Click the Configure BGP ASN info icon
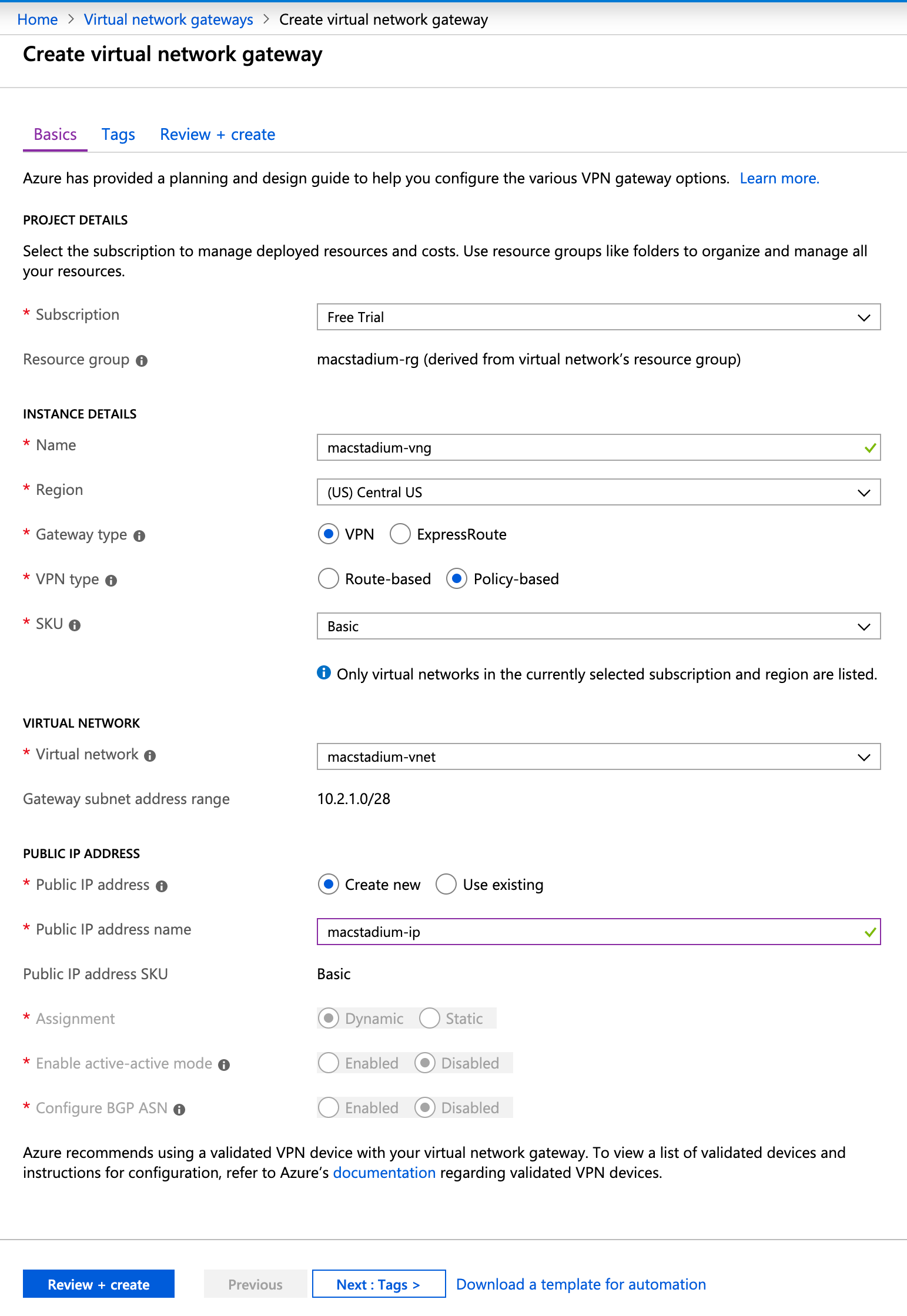The width and height of the screenshot is (907, 1316). point(179,1109)
